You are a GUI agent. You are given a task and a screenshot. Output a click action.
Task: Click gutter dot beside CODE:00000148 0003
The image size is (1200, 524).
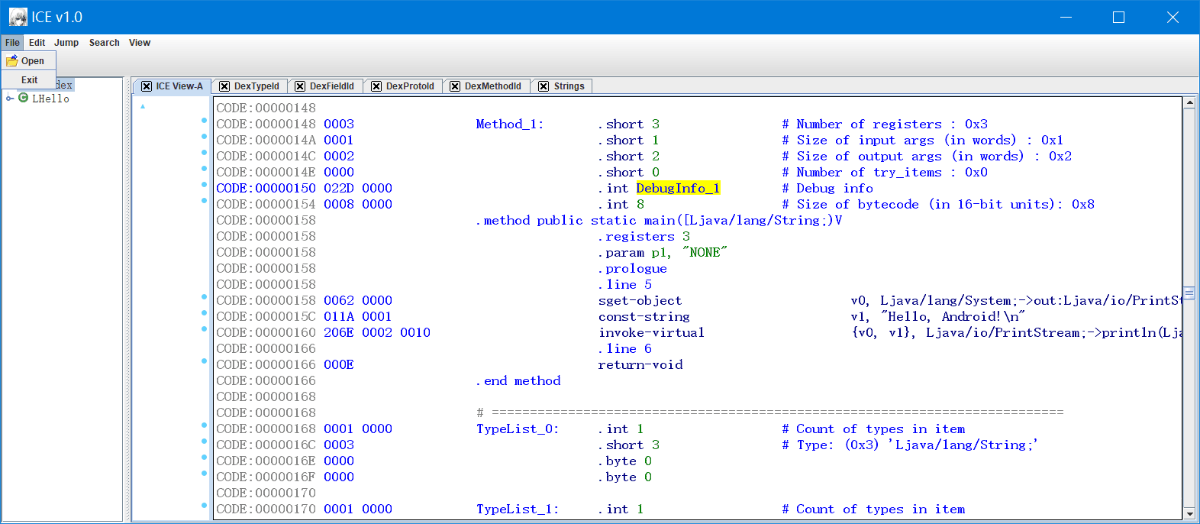[x=204, y=122]
